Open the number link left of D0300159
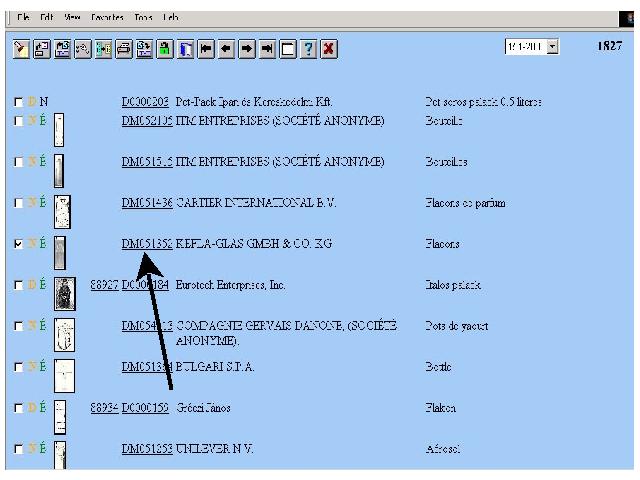 click(104, 408)
